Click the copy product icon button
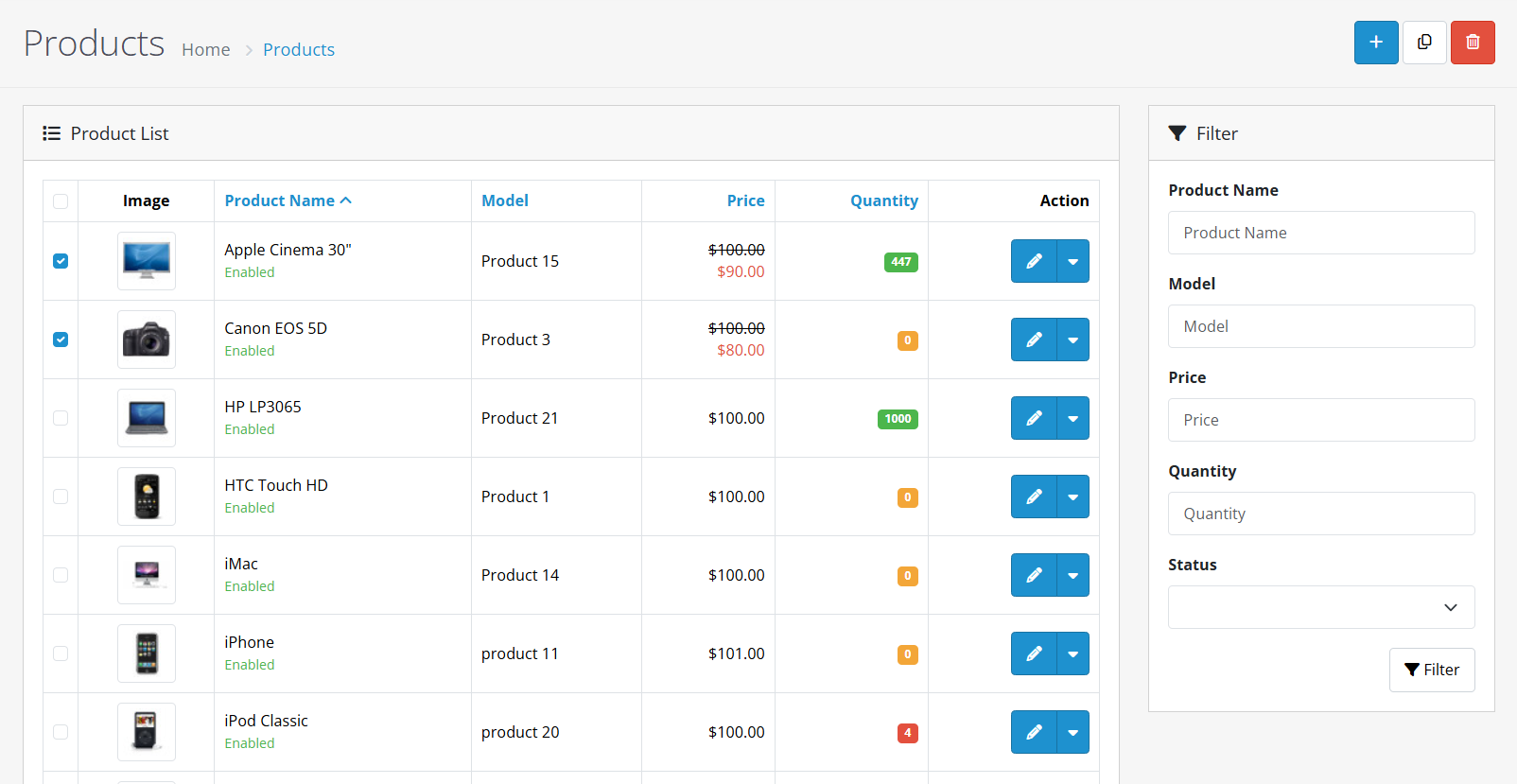Viewport: 1517px width, 784px height. pyautogui.click(x=1424, y=43)
